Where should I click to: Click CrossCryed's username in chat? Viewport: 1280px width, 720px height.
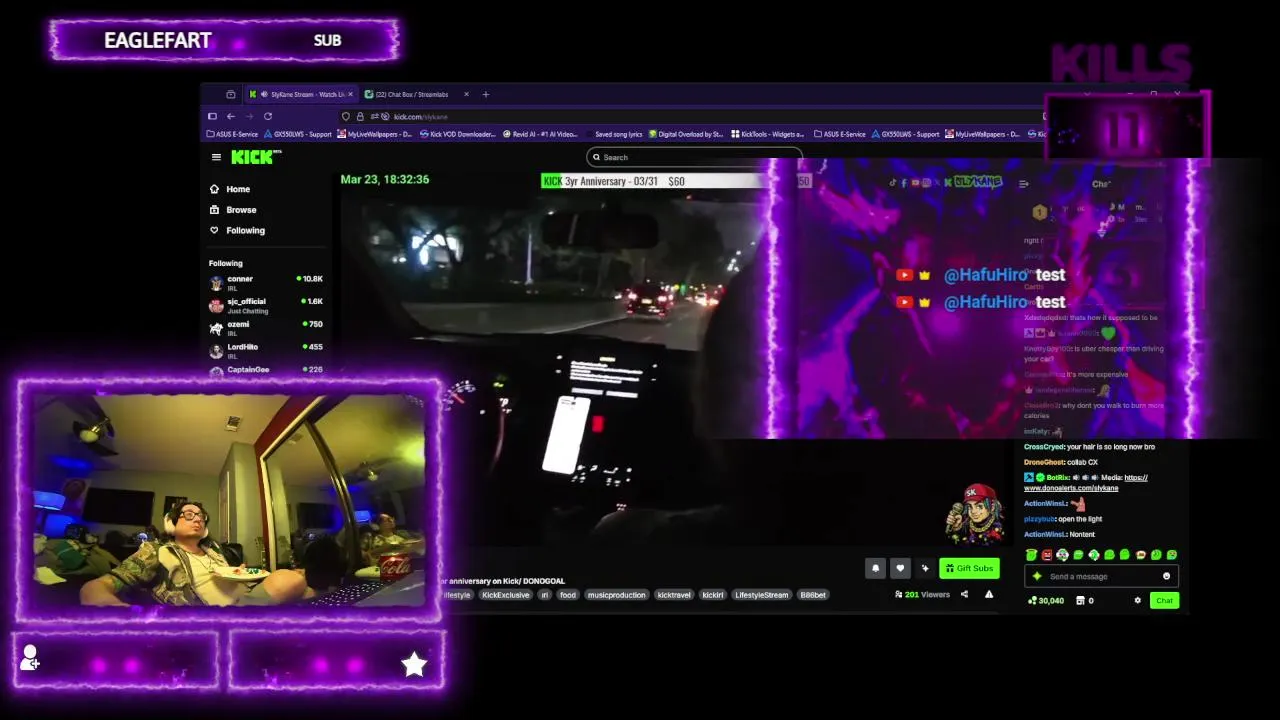[1043, 447]
